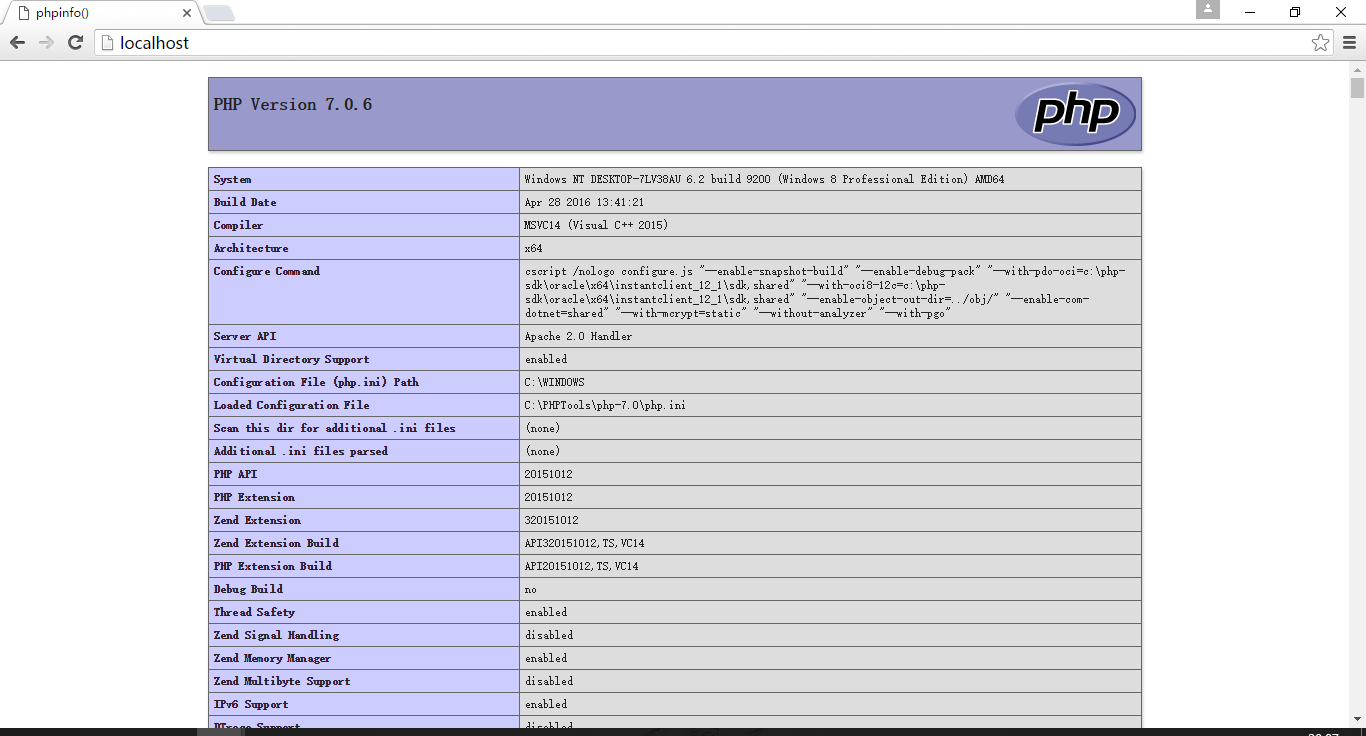Go back with the browser back arrow
The height and width of the screenshot is (736, 1366).
(x=17, y=43)
